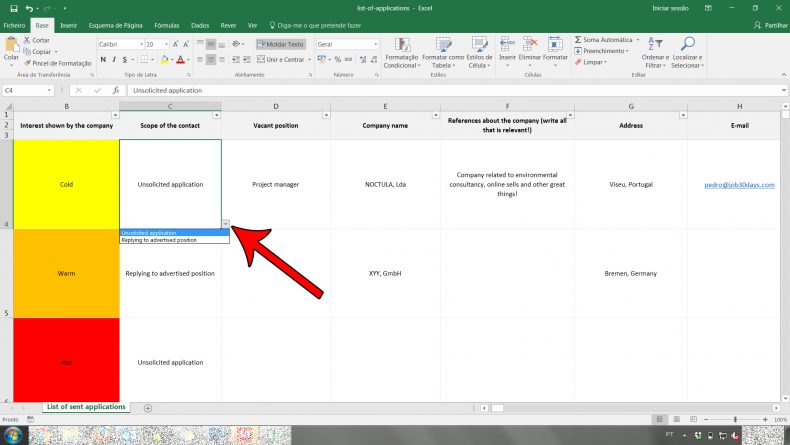This screenshot has width=790, height=445.
Task: Click insert function fx button
Action: [115, 90]
